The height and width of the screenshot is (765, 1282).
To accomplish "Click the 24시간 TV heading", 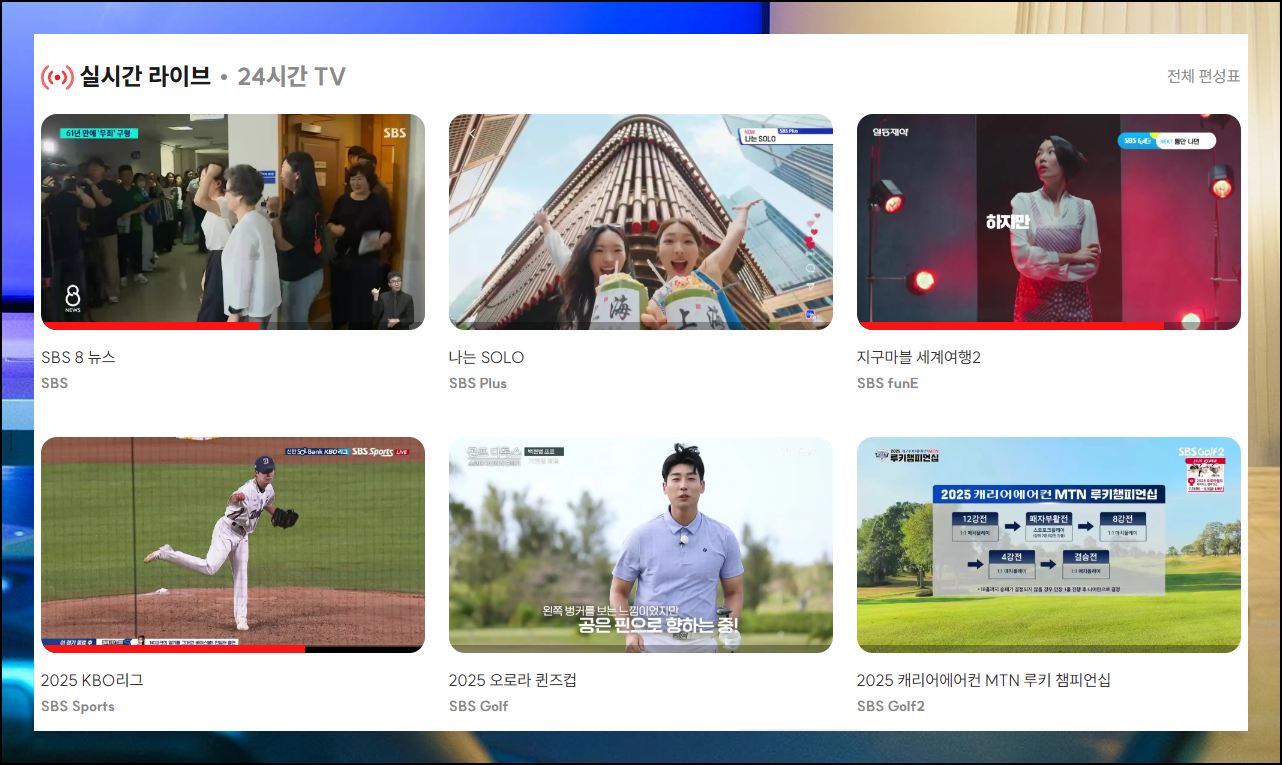I will [292, 76].
